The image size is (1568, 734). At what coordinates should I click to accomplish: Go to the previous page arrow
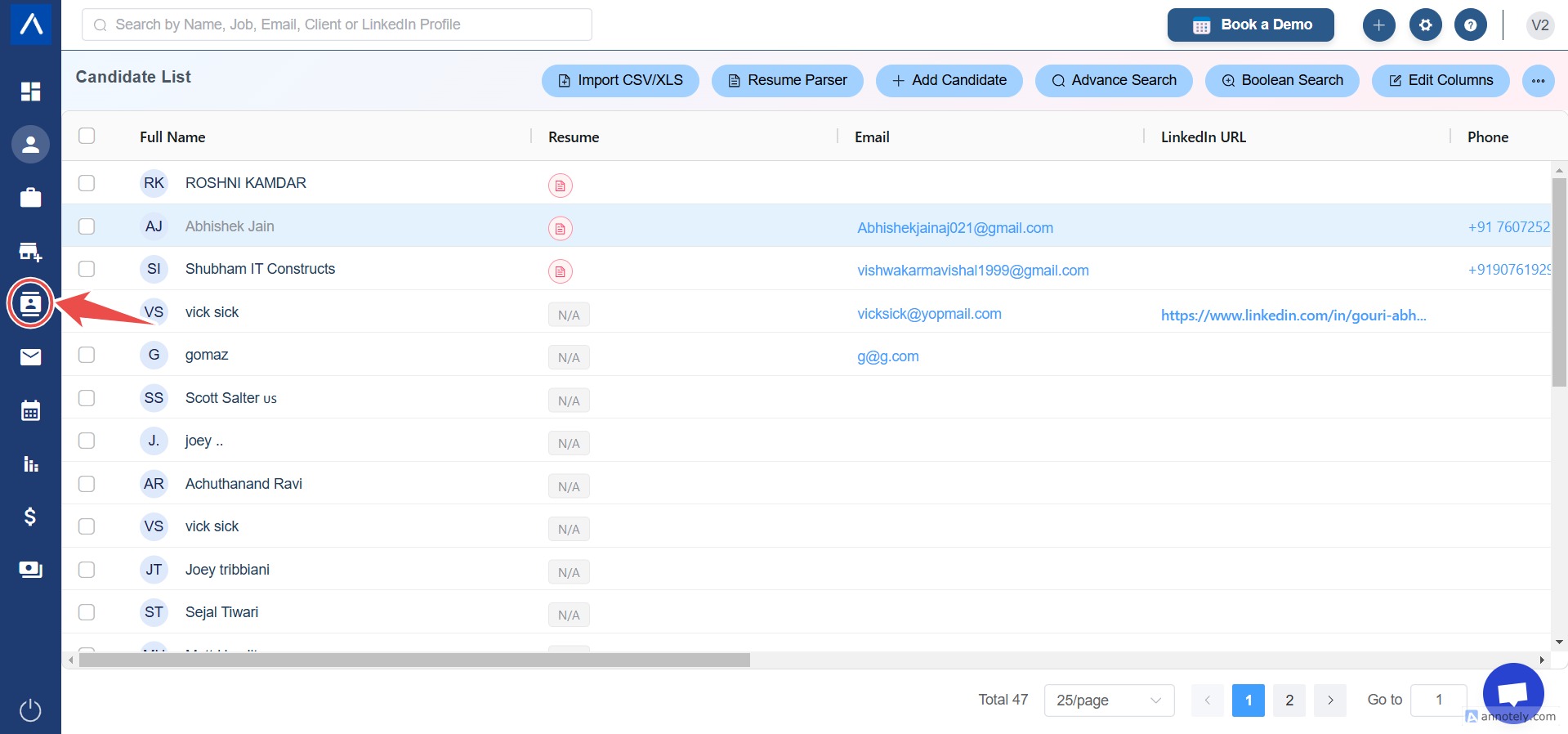(x=1208, y=700)
